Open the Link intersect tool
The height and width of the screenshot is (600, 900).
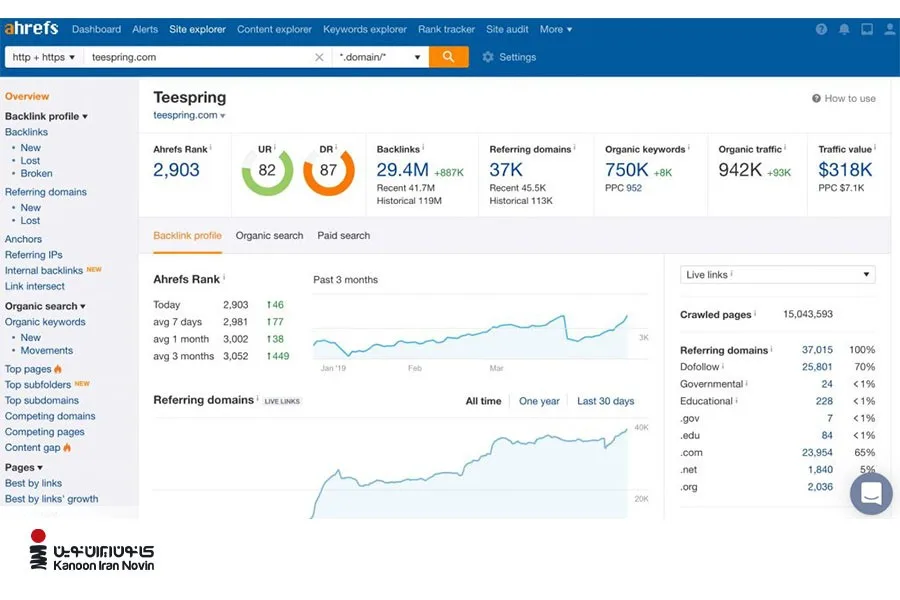pyautogui.click(x=34, y=286)
